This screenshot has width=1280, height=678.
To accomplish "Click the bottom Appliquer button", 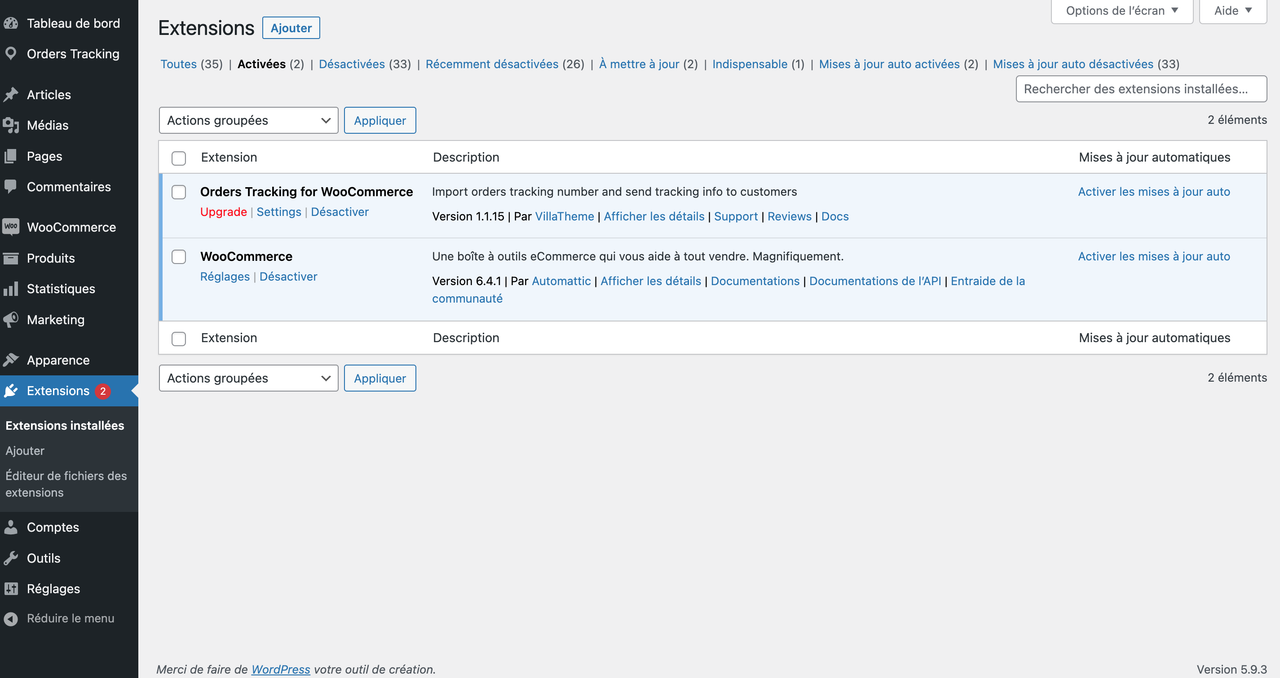I will [x=380, y=378].
